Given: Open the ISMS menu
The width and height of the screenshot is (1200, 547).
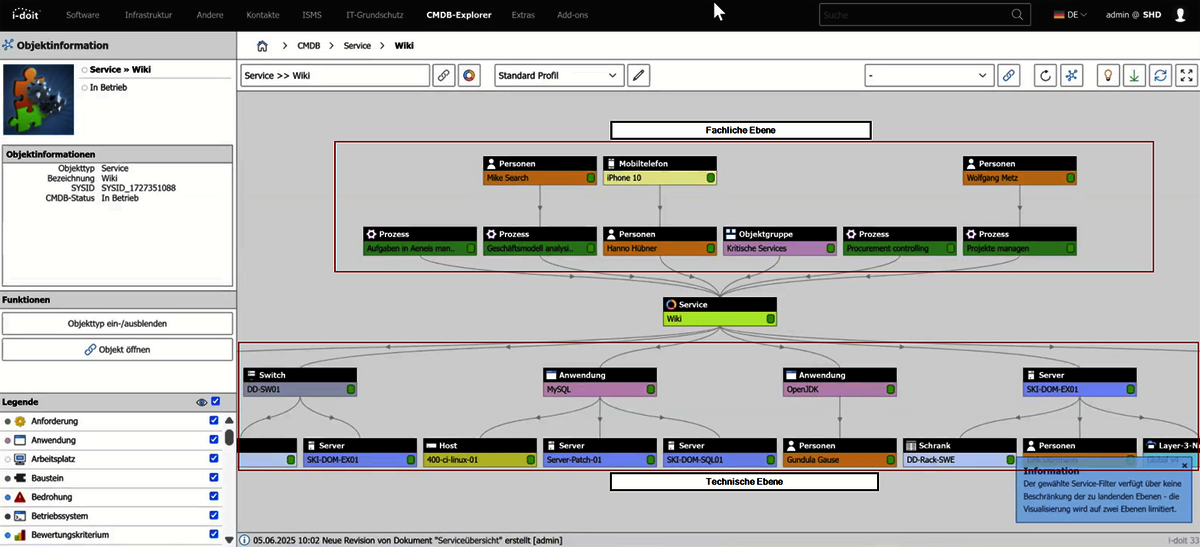Looking at the screenshot, I should pos(312,15).
